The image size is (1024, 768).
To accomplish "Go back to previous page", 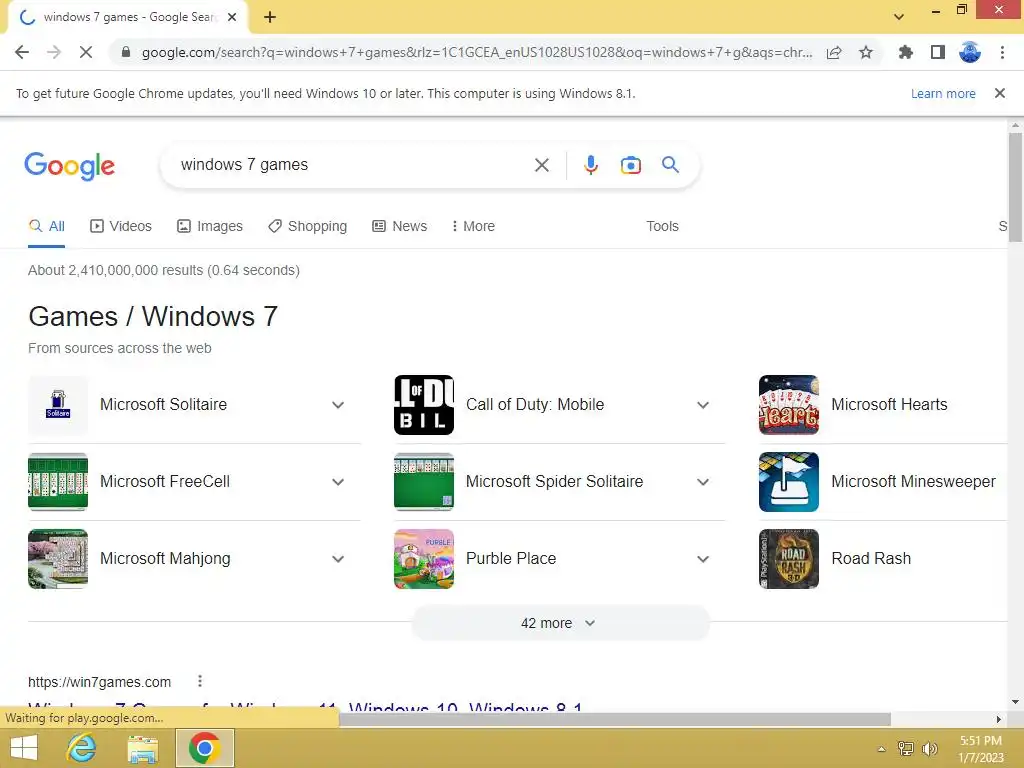I will tap(22, 52).
